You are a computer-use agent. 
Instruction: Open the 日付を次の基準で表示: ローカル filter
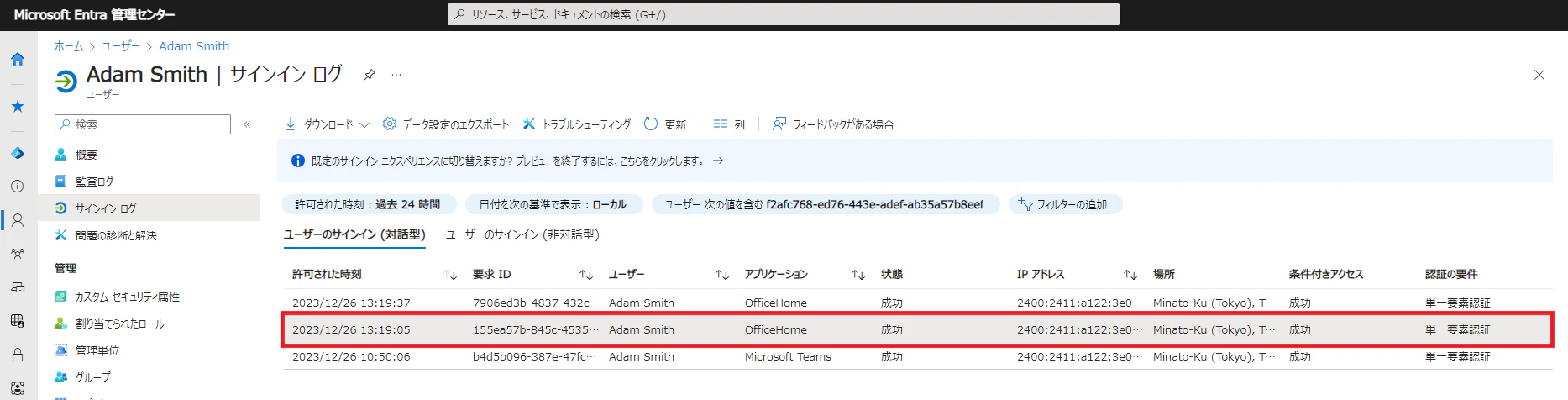click(553, 204)
